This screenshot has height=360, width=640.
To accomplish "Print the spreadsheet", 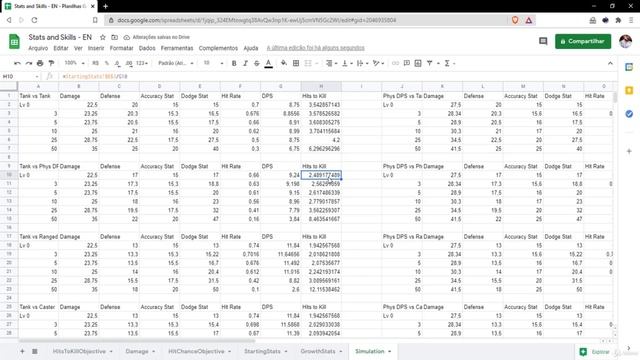I will click(40, 63).
